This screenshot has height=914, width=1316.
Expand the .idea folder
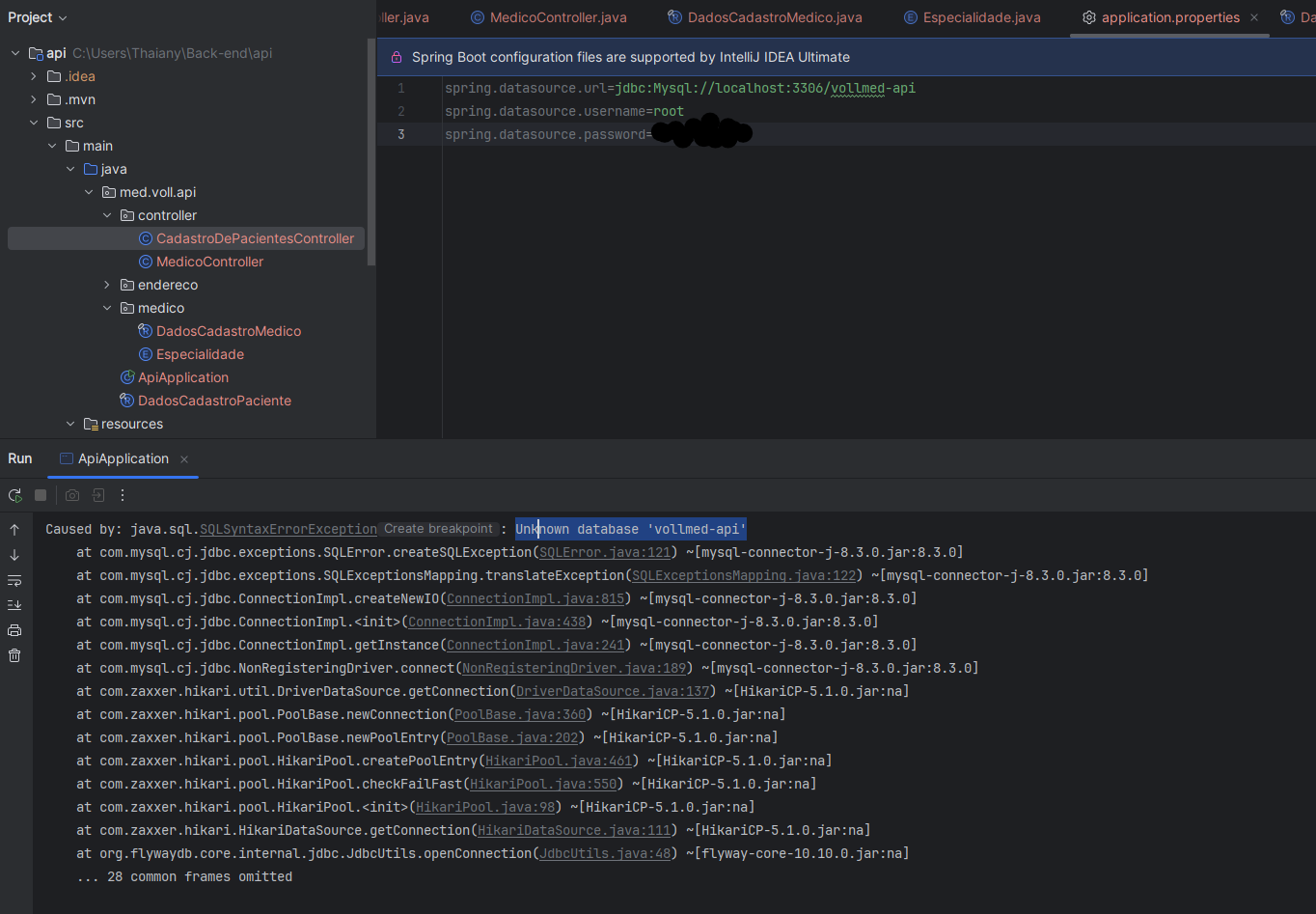(x=34, y=76)
